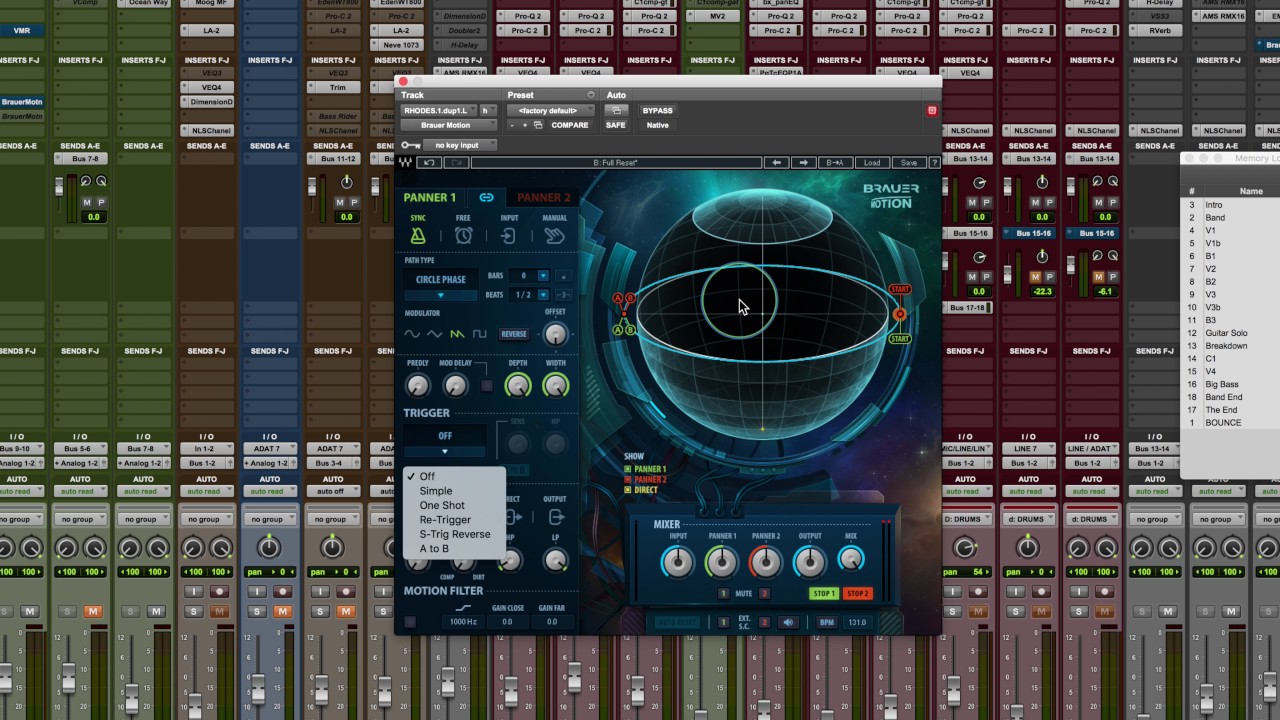The width and height of the screenshot is (1280, 720).
Task: Choose S-Trig Reverse from trigger menu
Action: (x=455, y=534)
